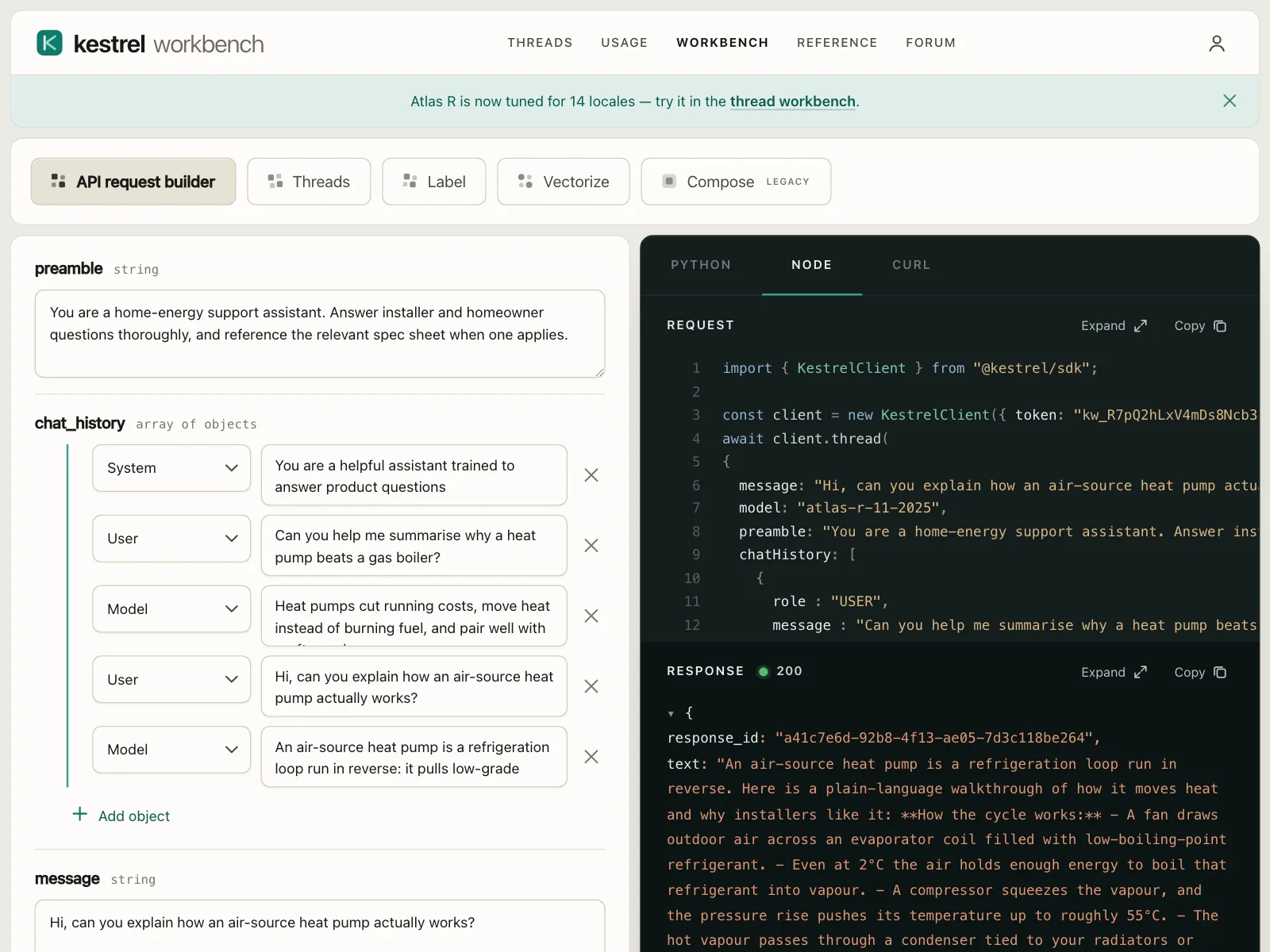This screenshot has height=952, width=1270.
Task: Click the message string text area at bottom
Action: click(320, 926)
